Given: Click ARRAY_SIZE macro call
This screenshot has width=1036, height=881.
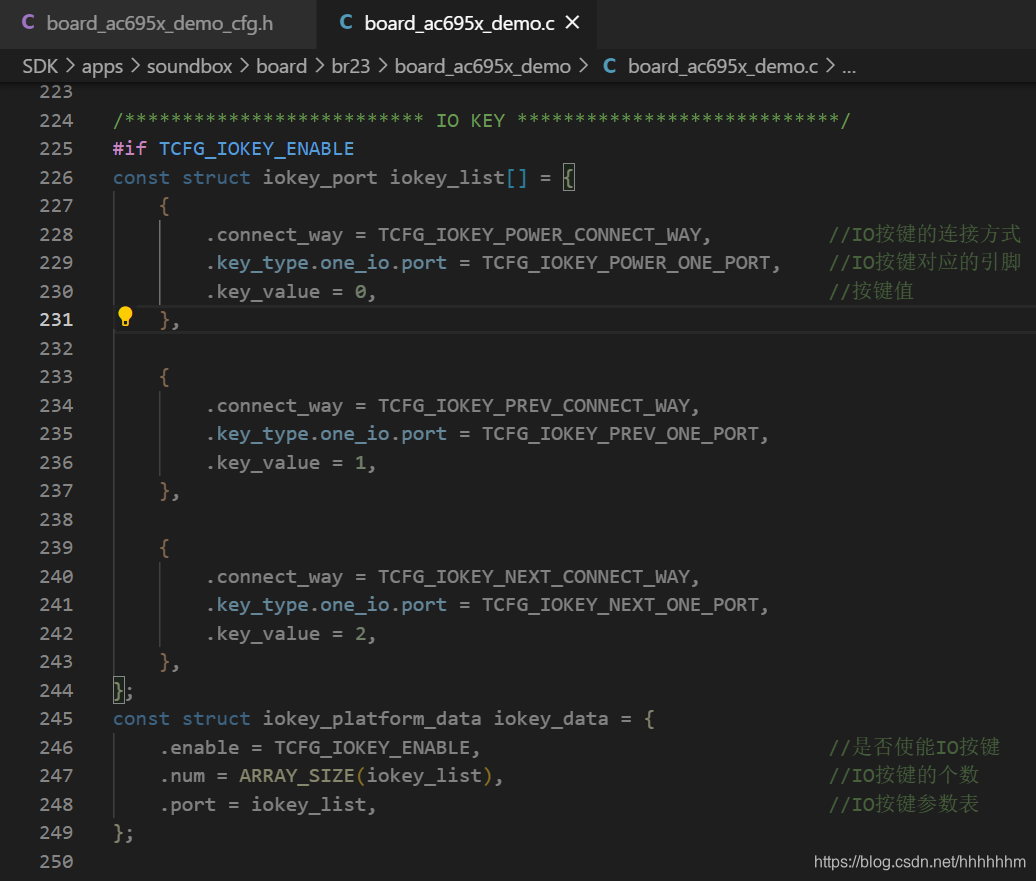Looking at the screenshot, I should (x=297, y=776).
